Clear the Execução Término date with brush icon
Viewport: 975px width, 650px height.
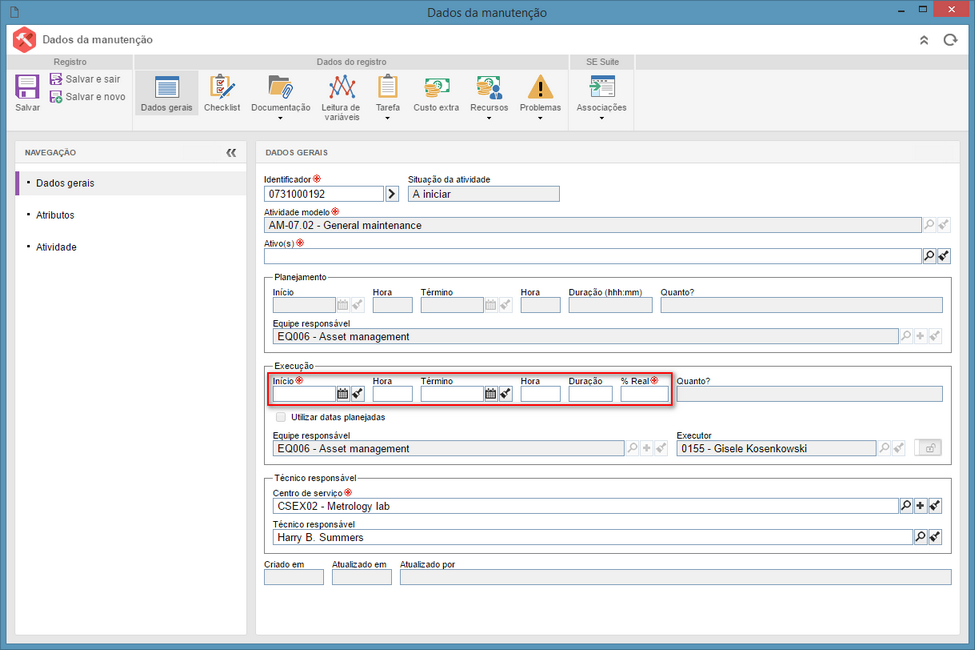tap(506, 394)
